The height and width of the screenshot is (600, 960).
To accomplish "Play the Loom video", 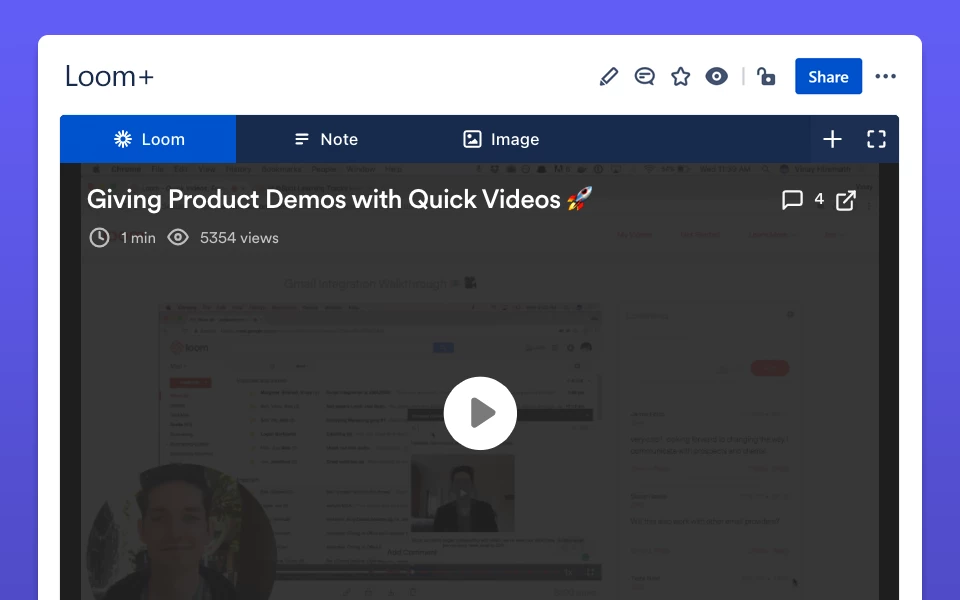I will (480, 413).
